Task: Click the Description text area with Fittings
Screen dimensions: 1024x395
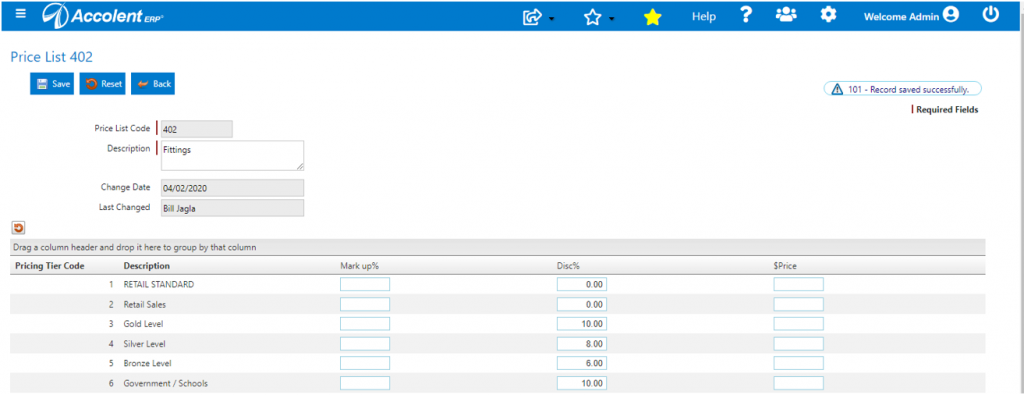Action: tap(232, 155)
